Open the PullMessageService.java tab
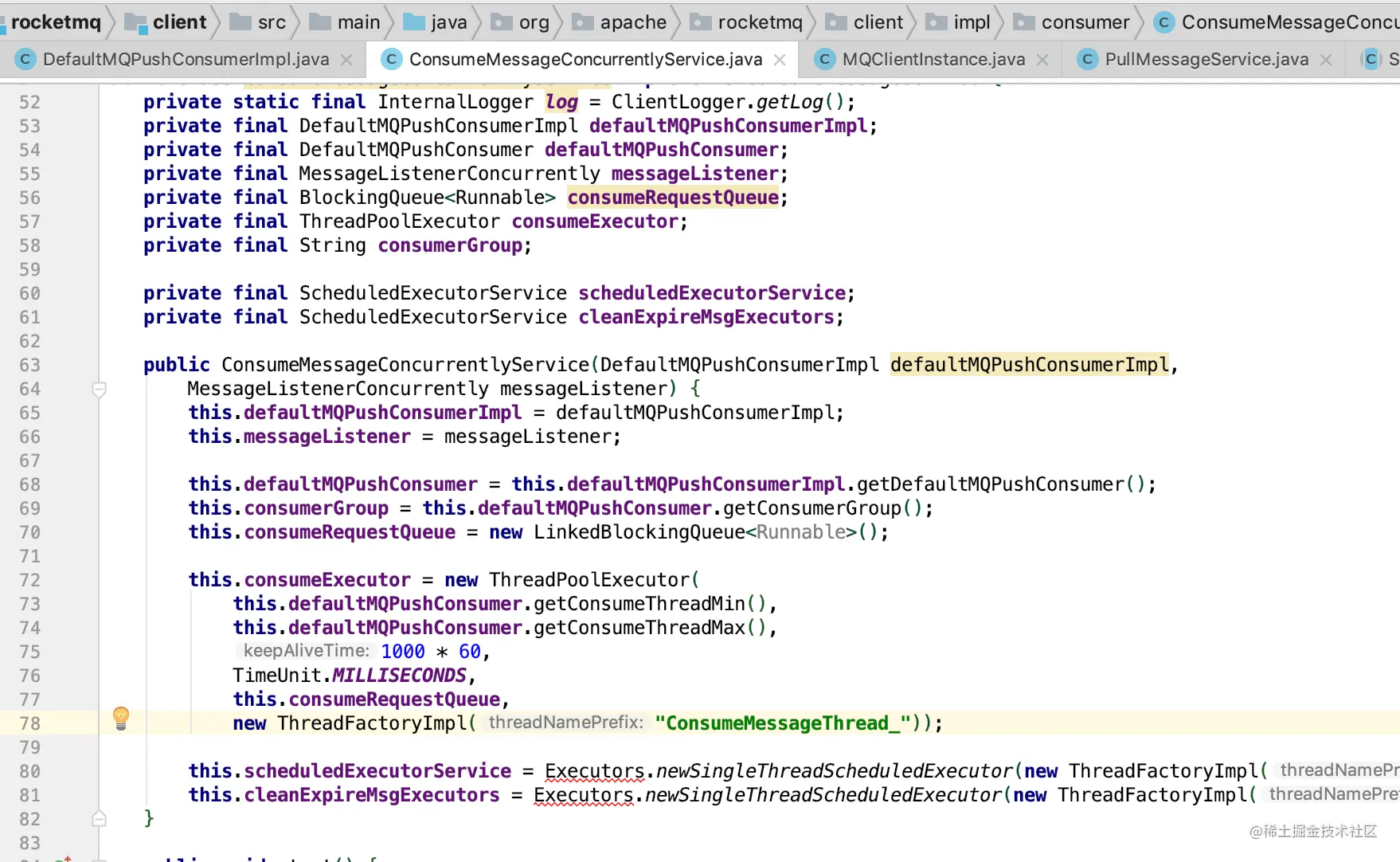 coord(1206,60)
